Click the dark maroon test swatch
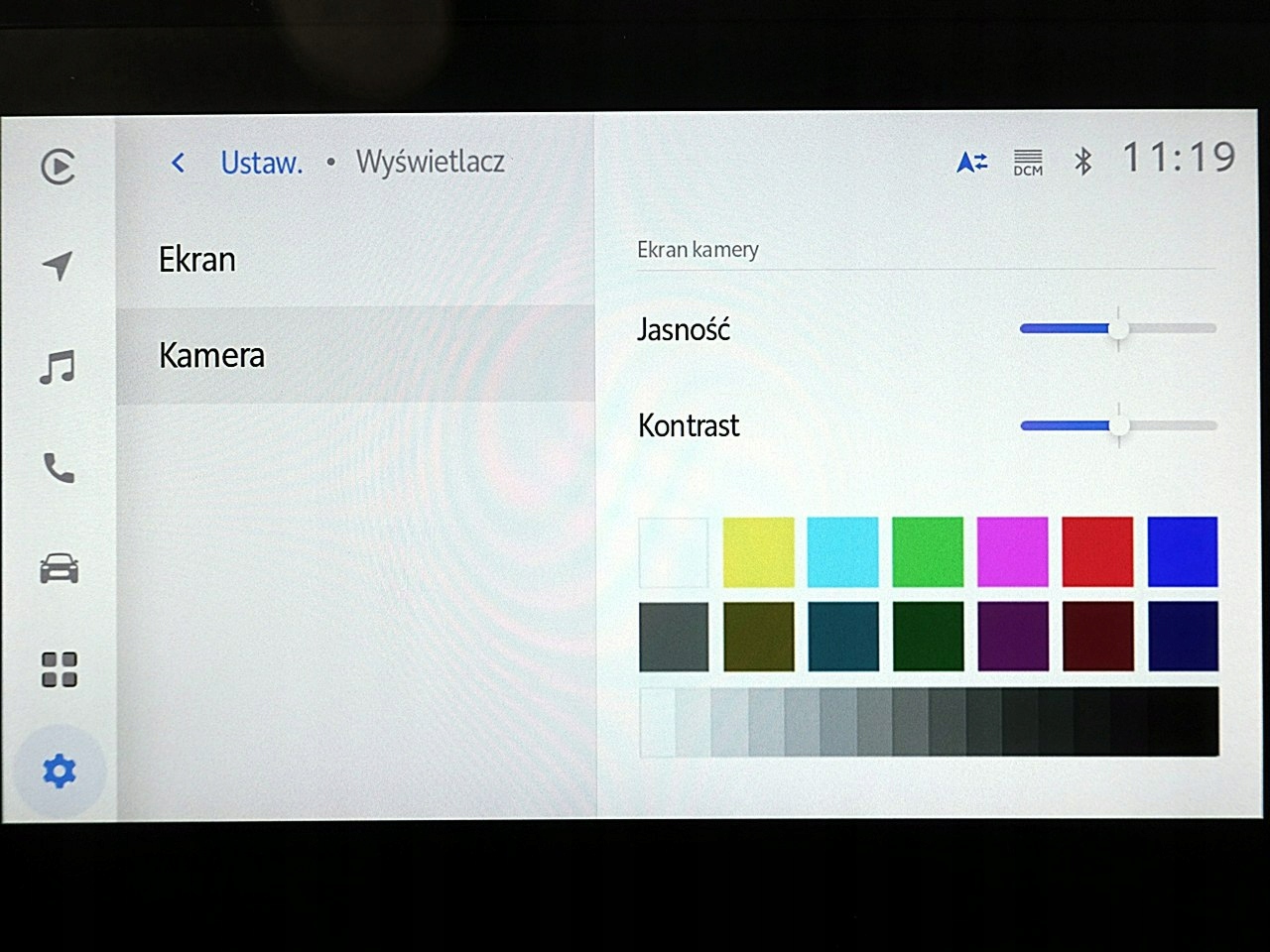 click(1097, 637)
